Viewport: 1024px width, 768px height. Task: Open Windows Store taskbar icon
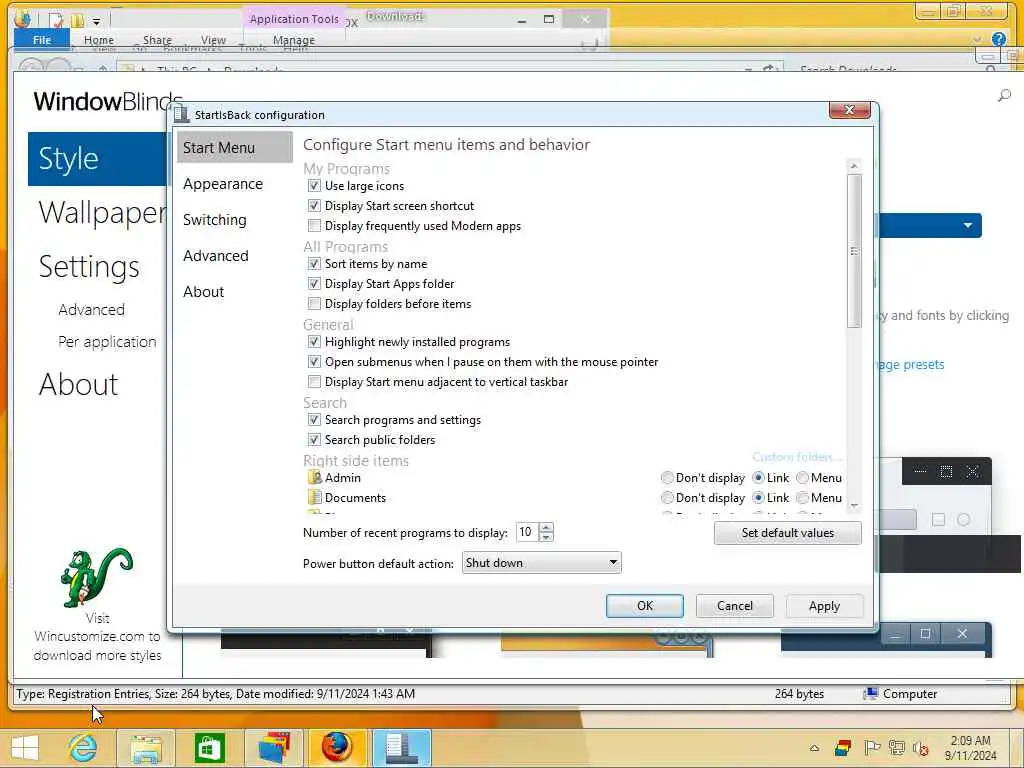[209, 748]
